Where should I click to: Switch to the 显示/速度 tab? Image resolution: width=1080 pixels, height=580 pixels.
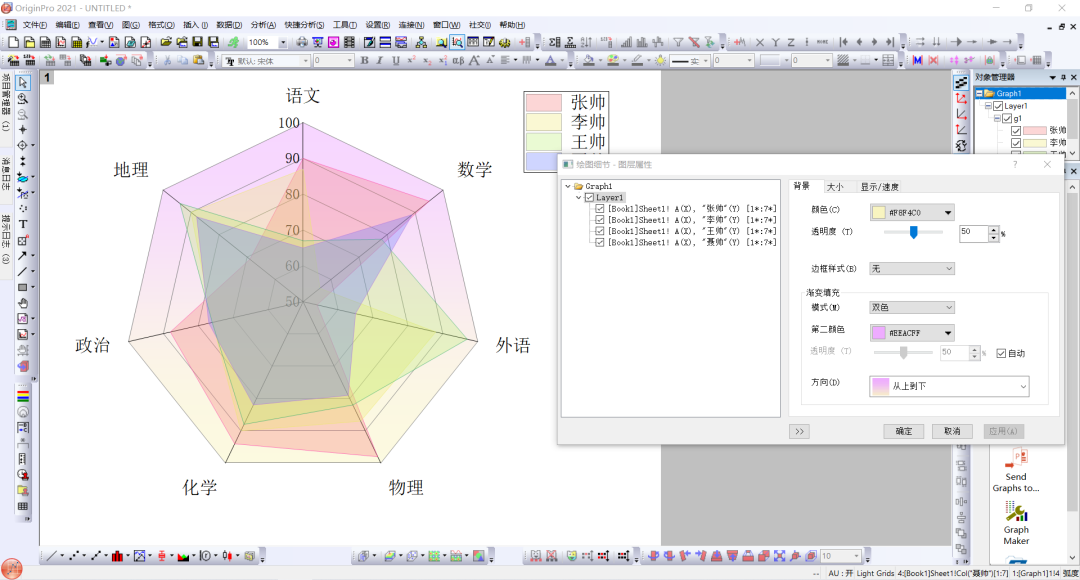click(x=879, y=187)
